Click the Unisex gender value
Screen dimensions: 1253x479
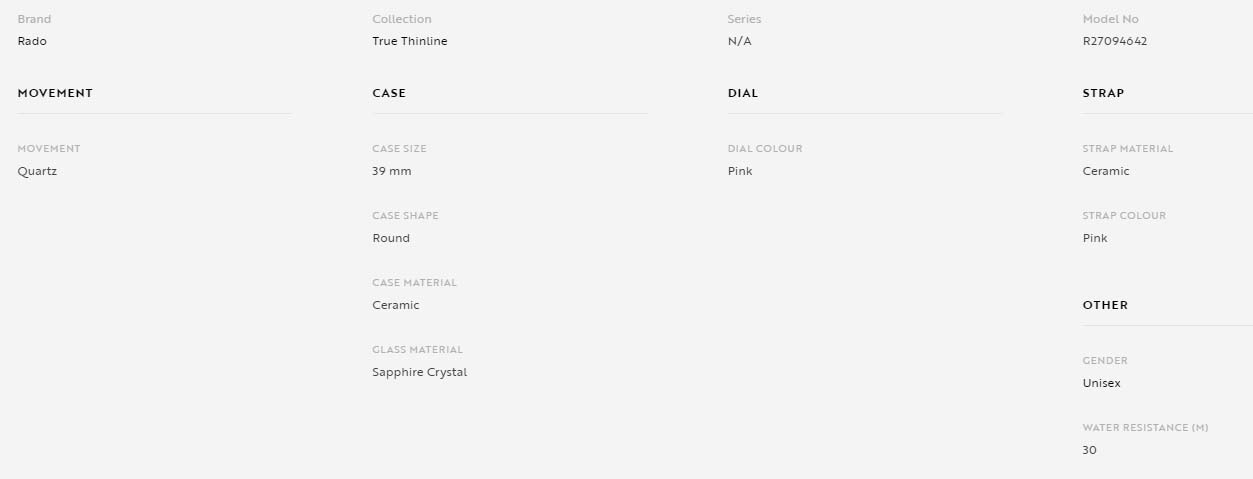pos(1102,383)
